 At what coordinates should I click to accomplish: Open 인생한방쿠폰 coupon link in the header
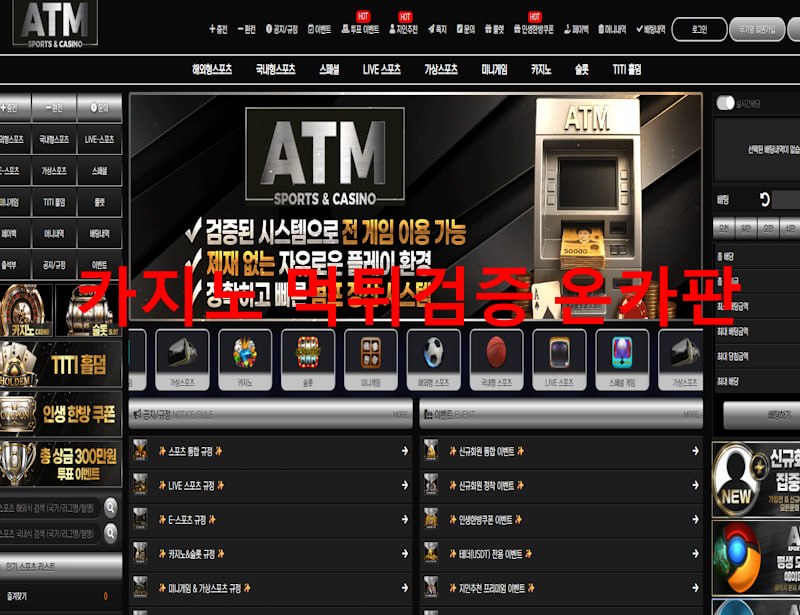[x=534, y=30]
